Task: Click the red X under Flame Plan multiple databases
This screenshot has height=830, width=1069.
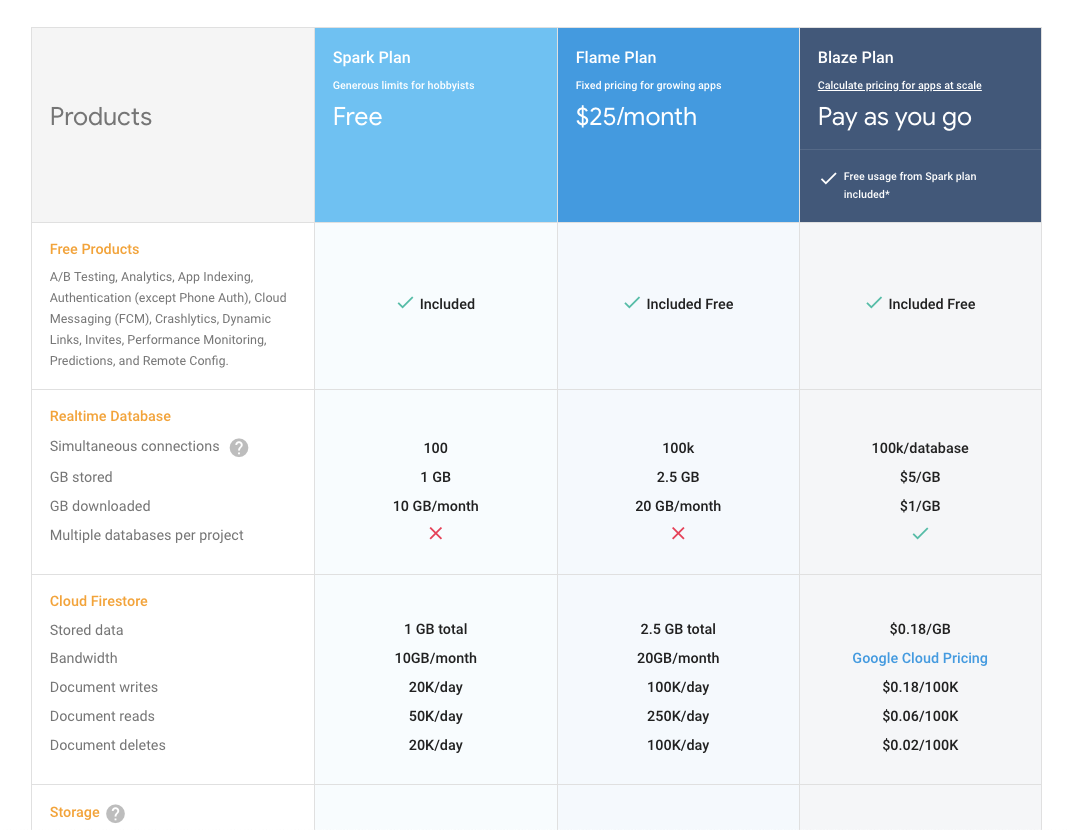Action: (678, 533)
